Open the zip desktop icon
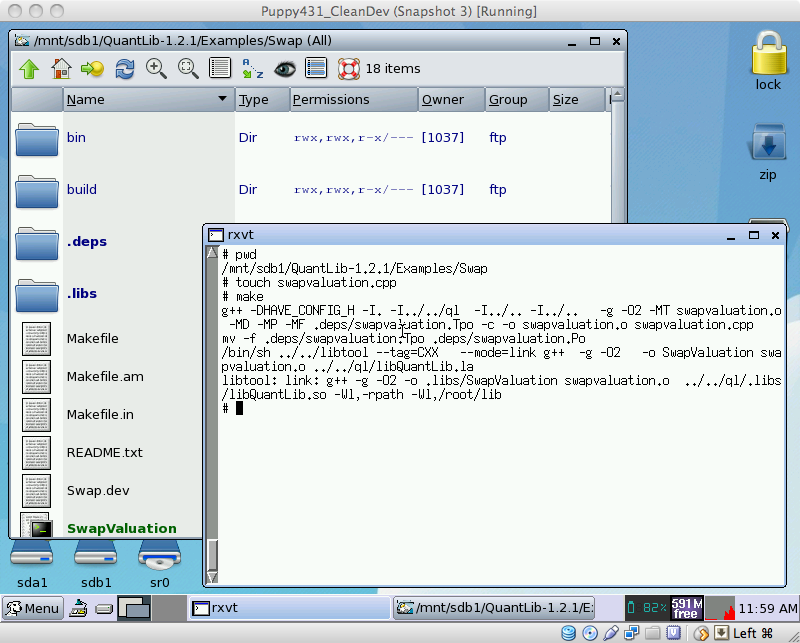This screenshot has height=643, width=800. click(x=767, y=149)
